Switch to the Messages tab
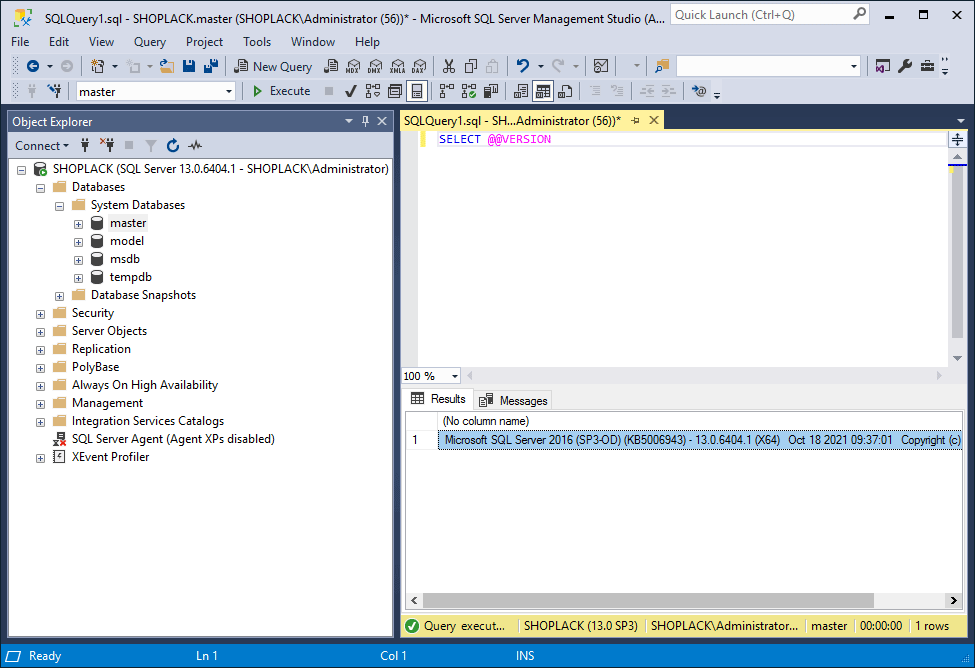The image size is (975, 668). point(514,401)
